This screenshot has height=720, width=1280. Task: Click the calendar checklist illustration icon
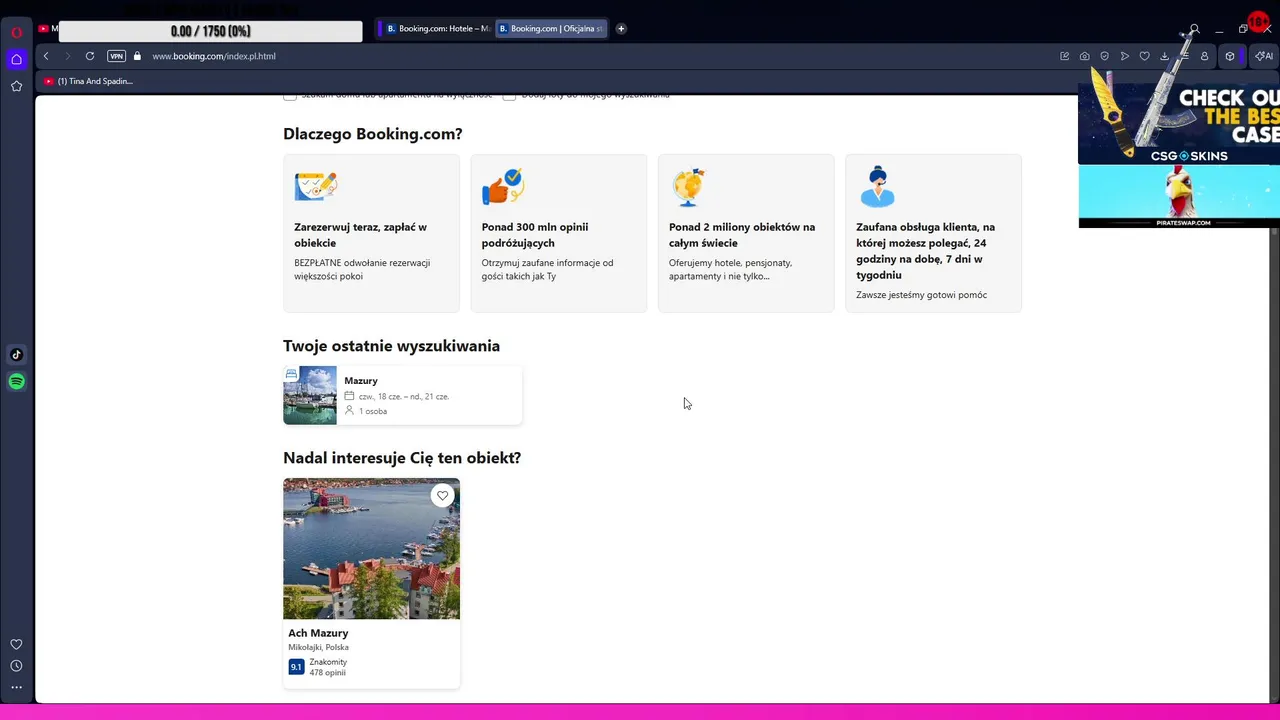[316, 186]
